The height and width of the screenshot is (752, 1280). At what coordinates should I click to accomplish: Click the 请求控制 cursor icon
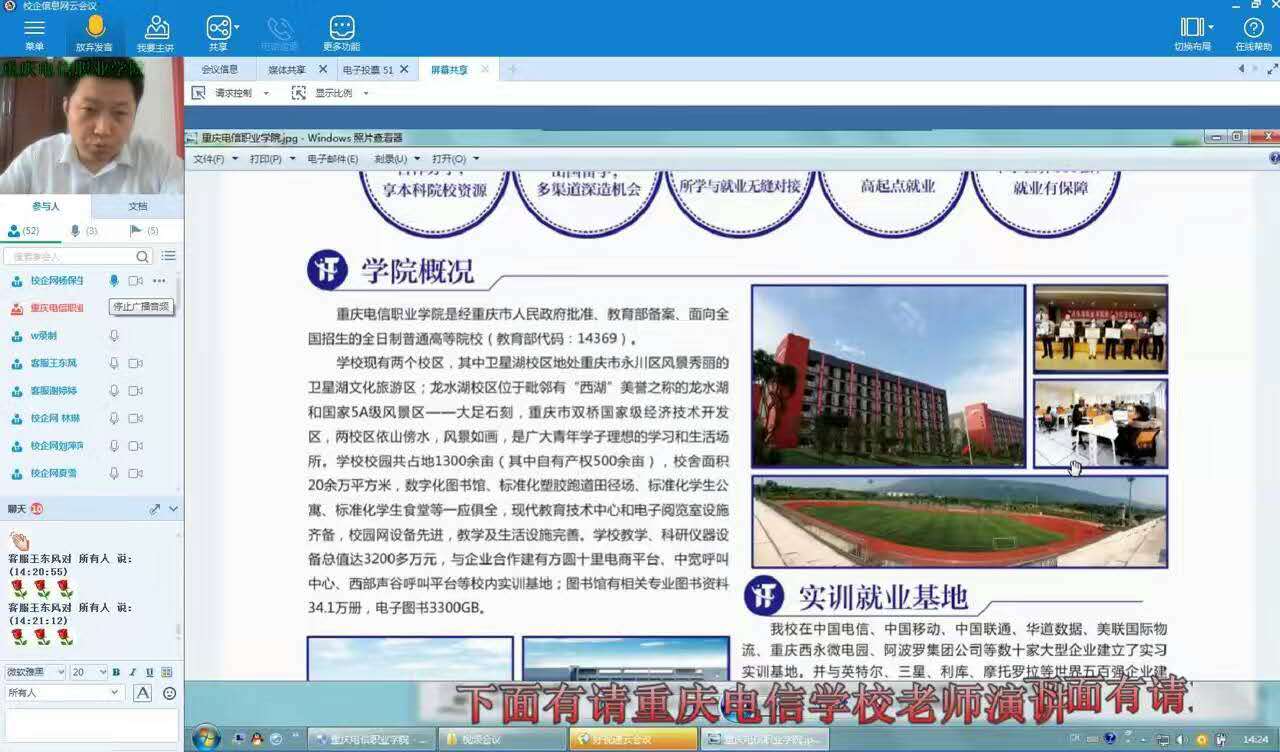coord(198,93)
